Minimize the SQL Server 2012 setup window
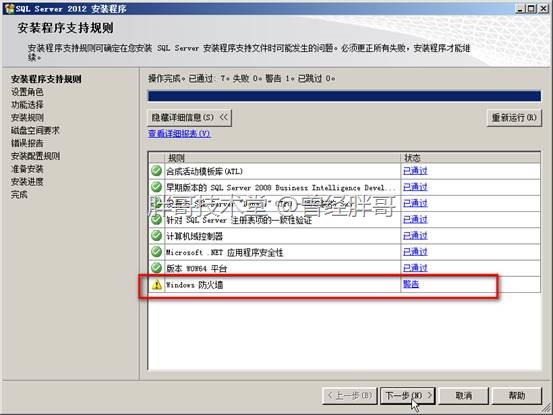The height and width of the screenshot is (415, 553). coord(519,8)
